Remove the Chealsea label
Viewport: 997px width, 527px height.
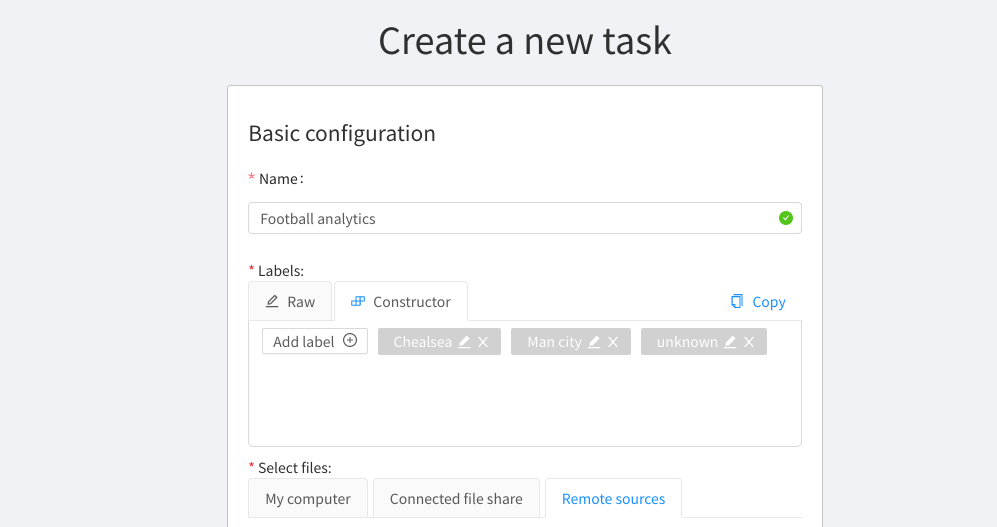[483, 342]
